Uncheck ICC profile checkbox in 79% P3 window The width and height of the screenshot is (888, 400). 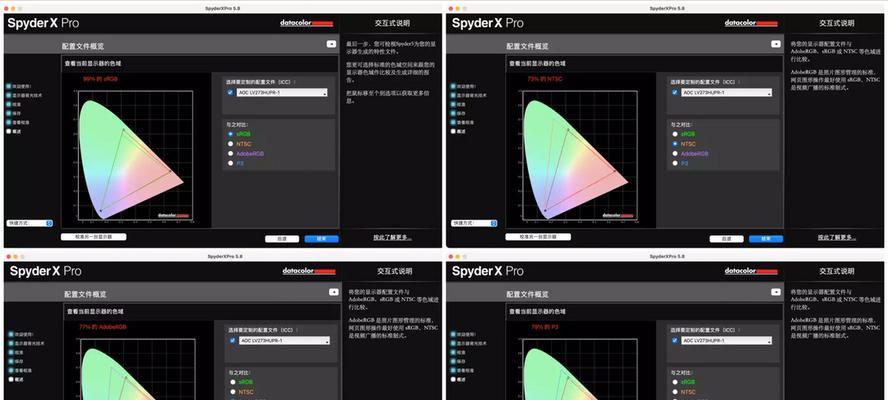pyautogui.click(x=674, y=340)
